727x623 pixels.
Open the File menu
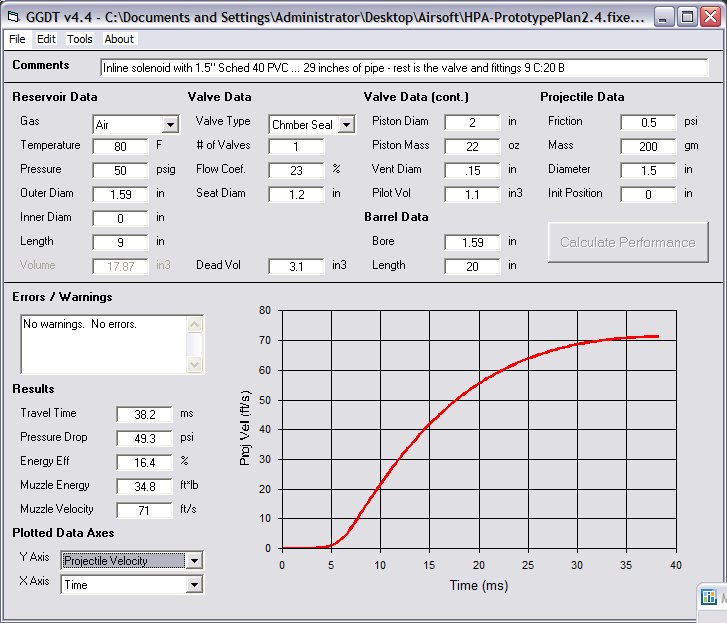pyautogui.click(x=18, y=39)
